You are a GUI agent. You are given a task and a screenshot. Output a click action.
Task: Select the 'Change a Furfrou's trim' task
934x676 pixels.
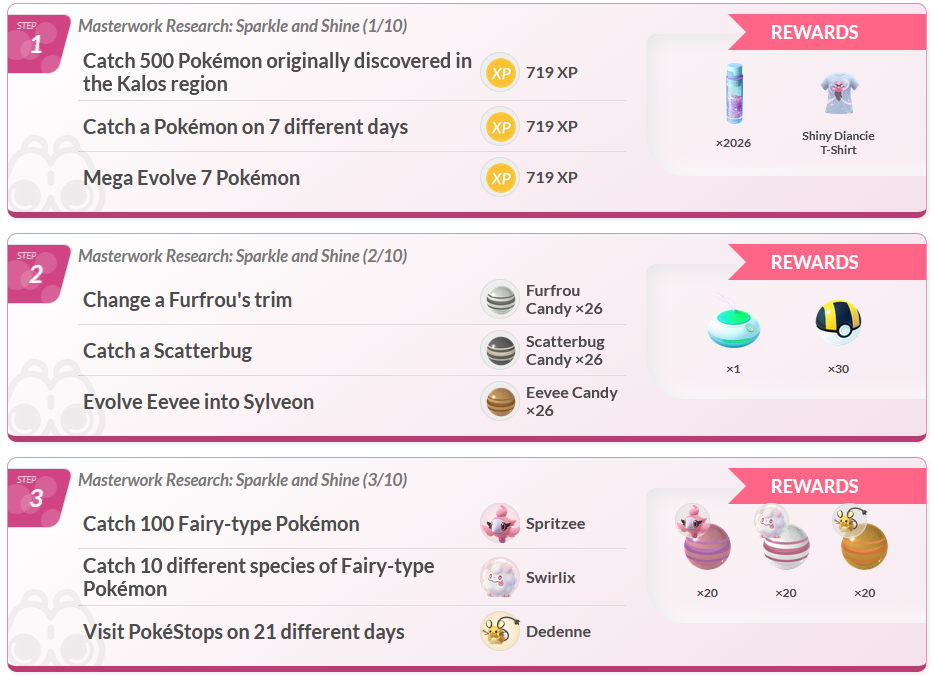(188, 300)
